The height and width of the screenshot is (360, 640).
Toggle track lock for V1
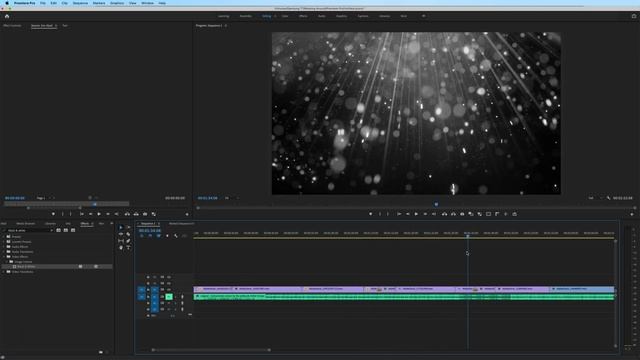[x=148, y=290]
